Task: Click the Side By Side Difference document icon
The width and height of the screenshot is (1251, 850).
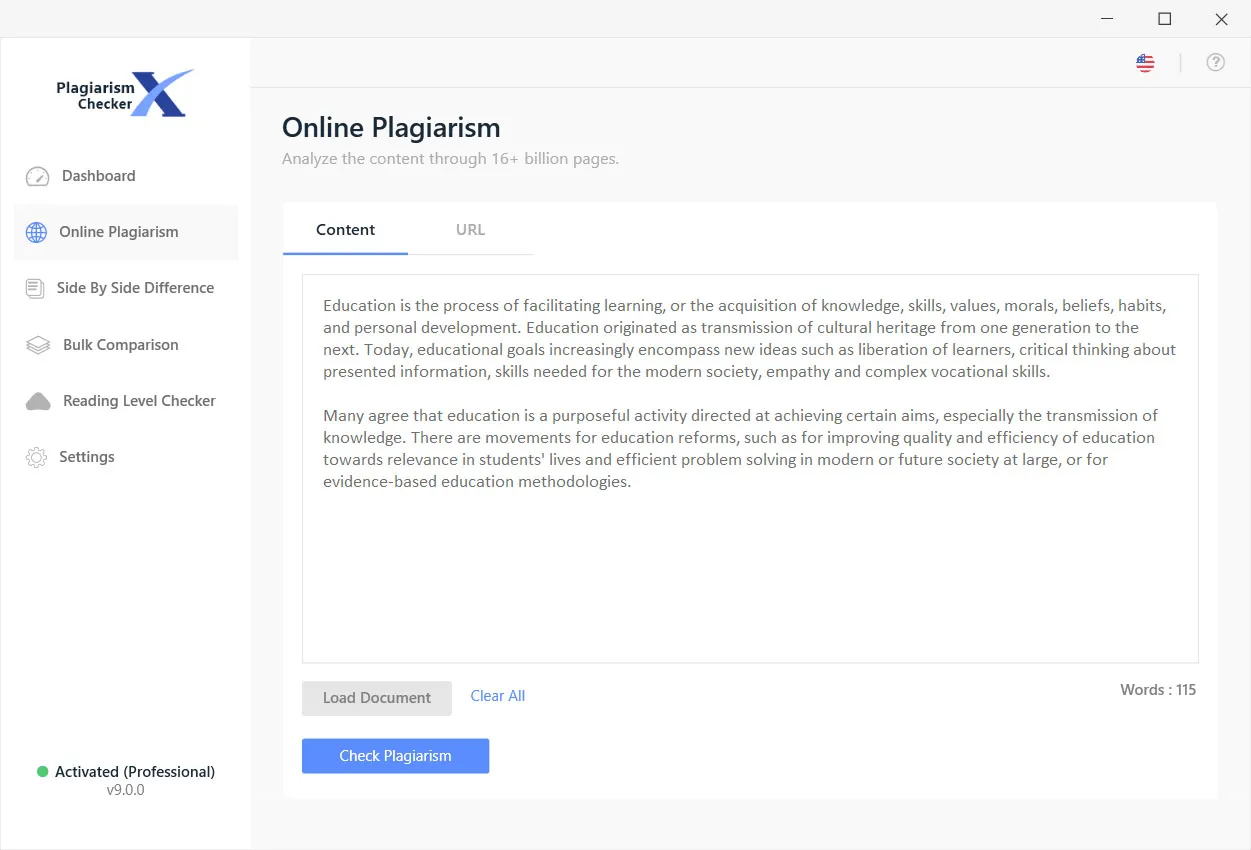Action: tap(37, 288)
